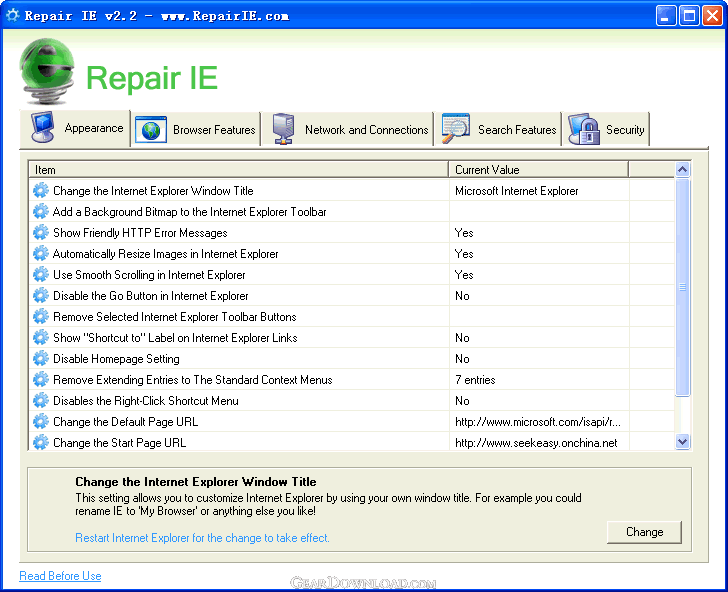This screenshot has width=728, height=592.
Task: Open the Search Features tab
Action: tap(497, 130)
